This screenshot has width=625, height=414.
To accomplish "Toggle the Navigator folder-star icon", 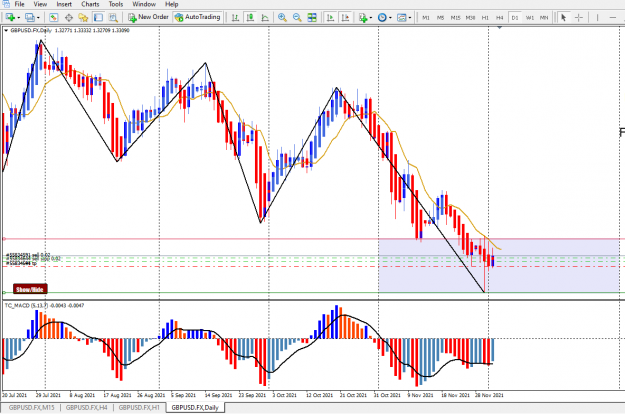I will [x=83, y=18].
